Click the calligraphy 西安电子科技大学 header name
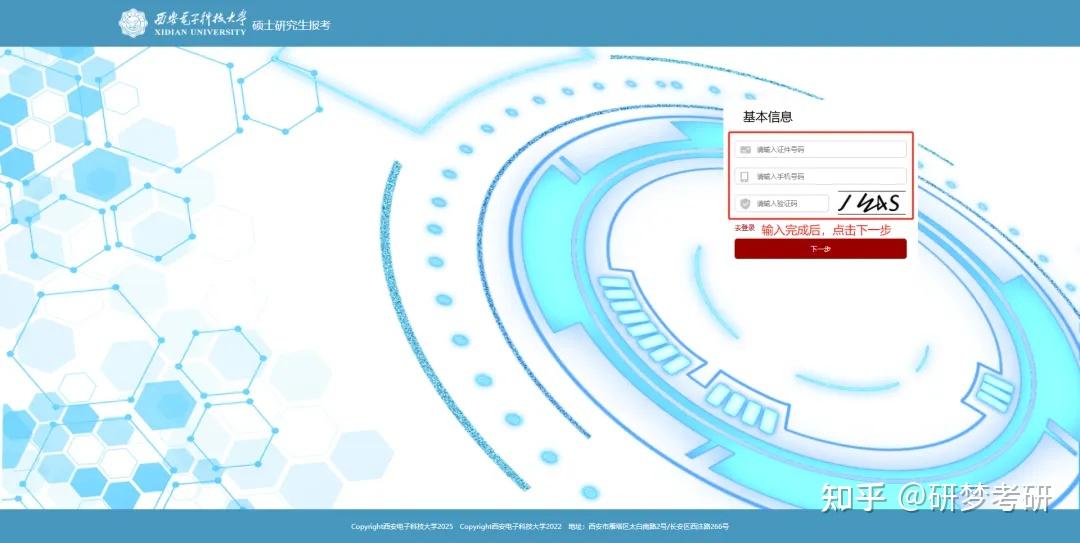Viewport: 1080px width, 543px height. click(x=199, y=17)
